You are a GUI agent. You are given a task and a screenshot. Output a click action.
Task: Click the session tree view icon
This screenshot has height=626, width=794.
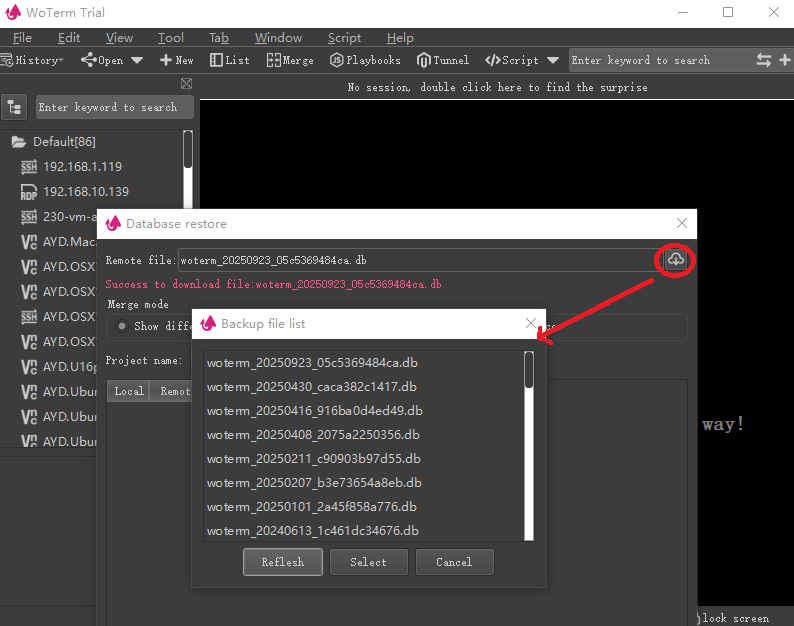point(15,107)
